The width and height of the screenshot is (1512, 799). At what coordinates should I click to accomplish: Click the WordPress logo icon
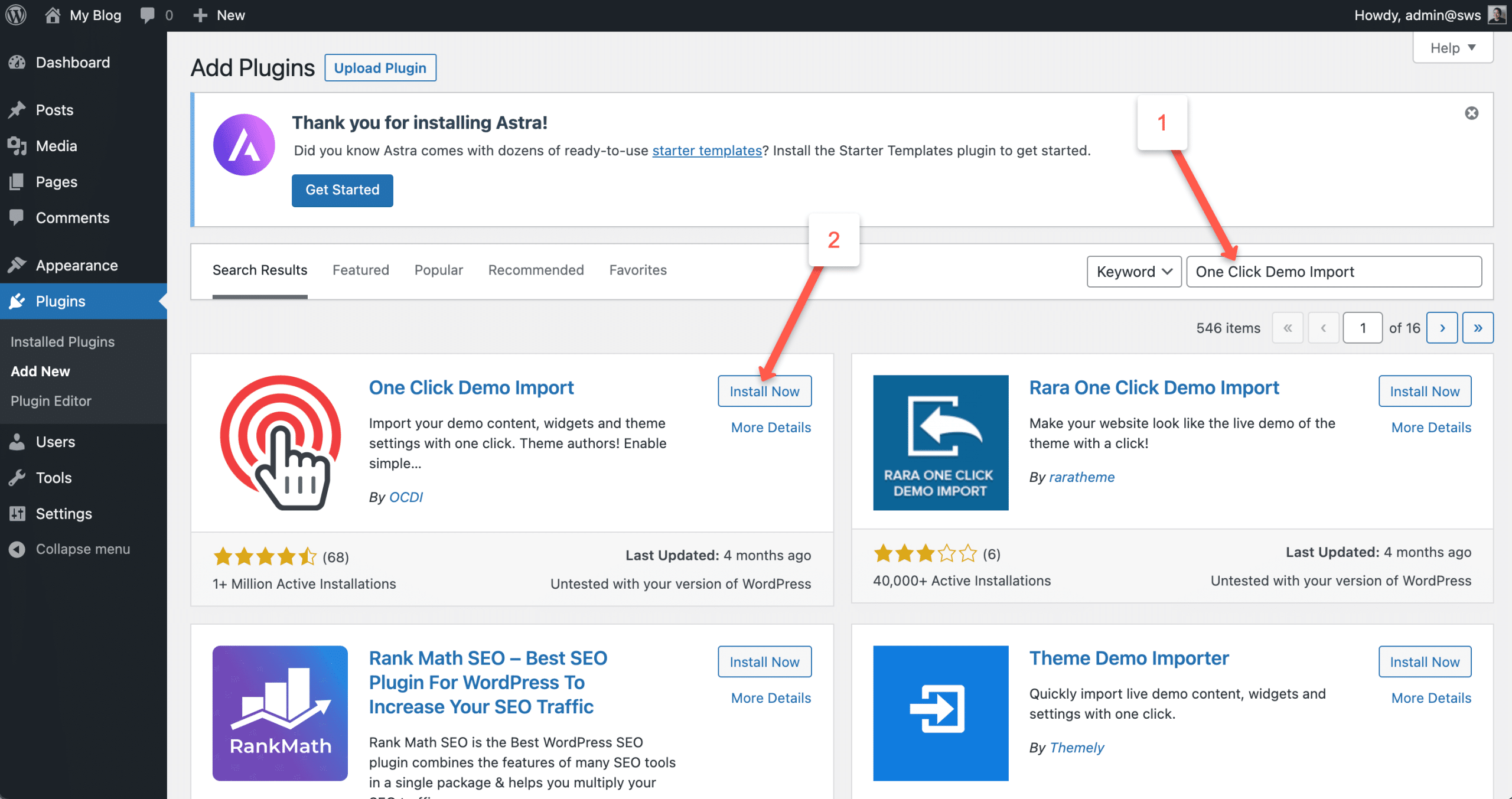[x=16, y=15]
